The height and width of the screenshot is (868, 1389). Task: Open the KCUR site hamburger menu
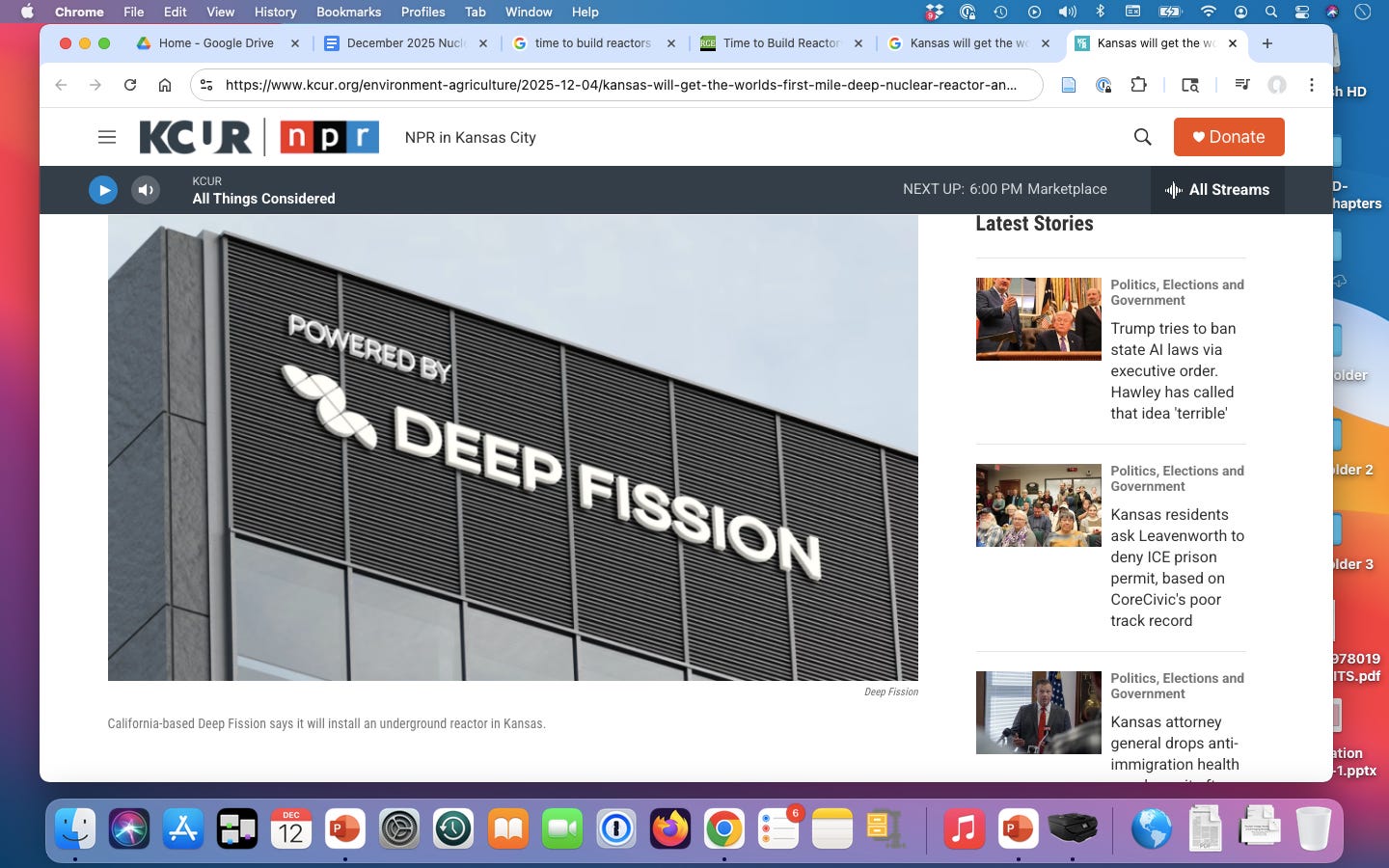coord(107,137)
